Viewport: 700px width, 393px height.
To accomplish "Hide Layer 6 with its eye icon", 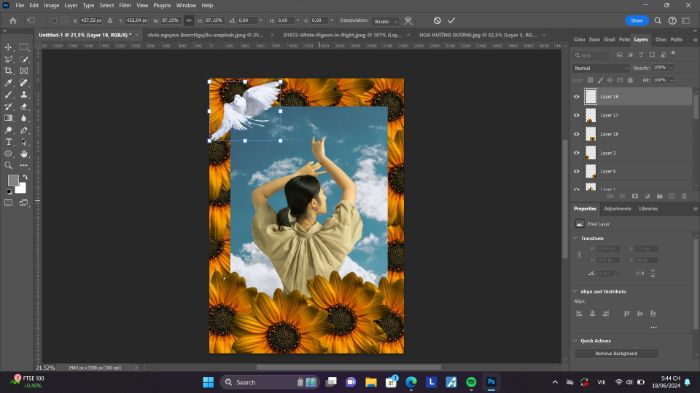I will tap(577, 171).
